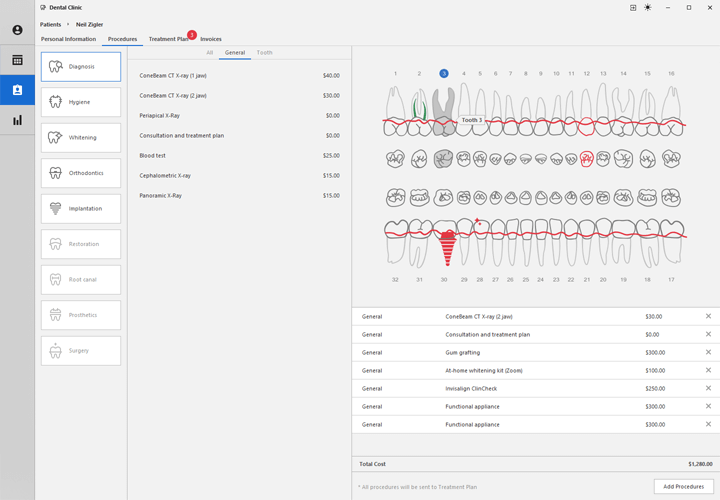Click the Add Procedures button
720x500 pixels.
[683, 486]
